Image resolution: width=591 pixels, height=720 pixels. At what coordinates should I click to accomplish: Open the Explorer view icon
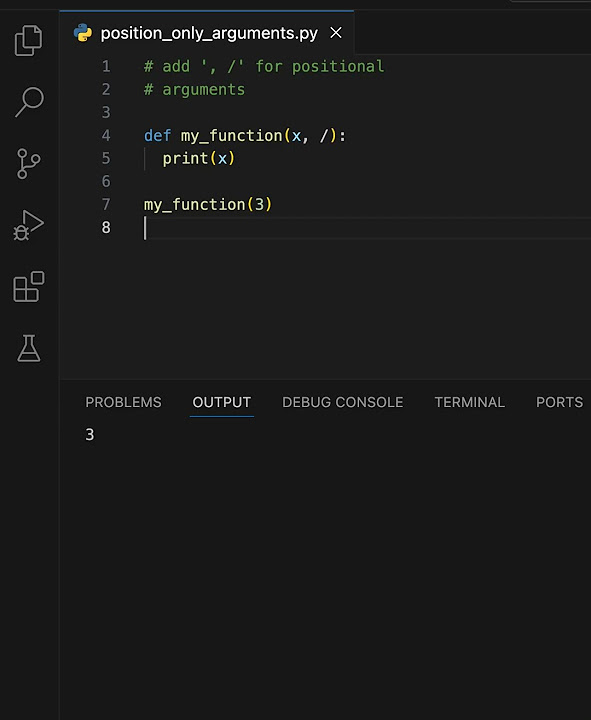click(28, 40)
